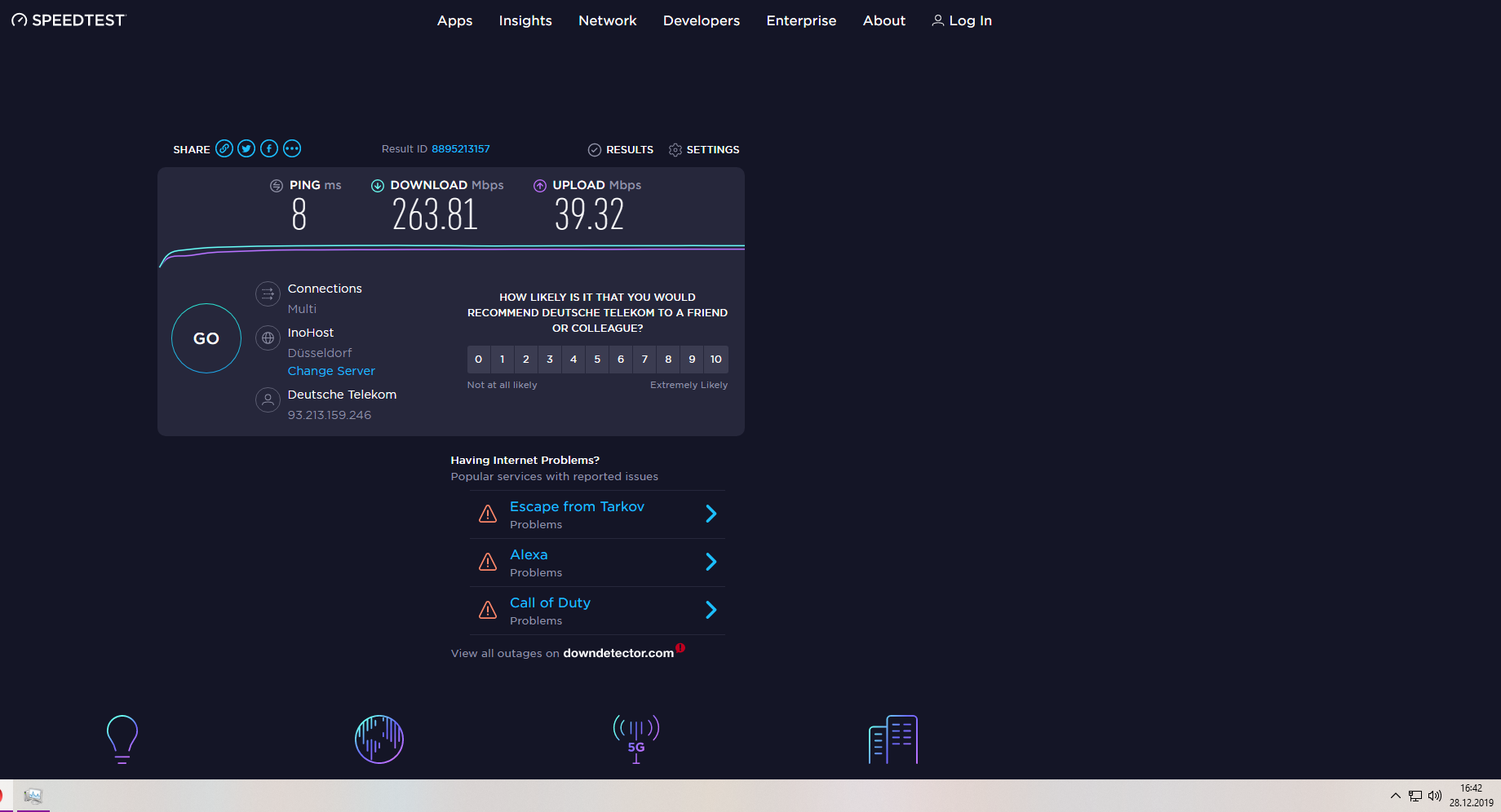Click the Connections mode icon

[x=268, y=293]
